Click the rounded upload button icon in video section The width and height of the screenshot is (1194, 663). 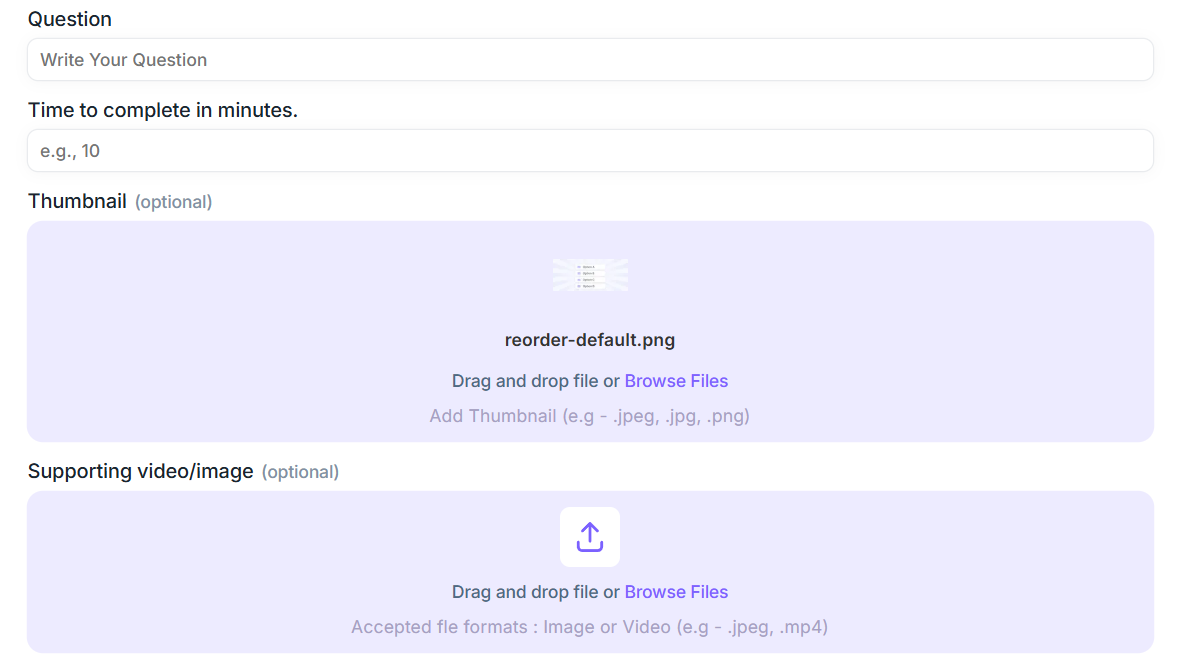coord(589,536)
